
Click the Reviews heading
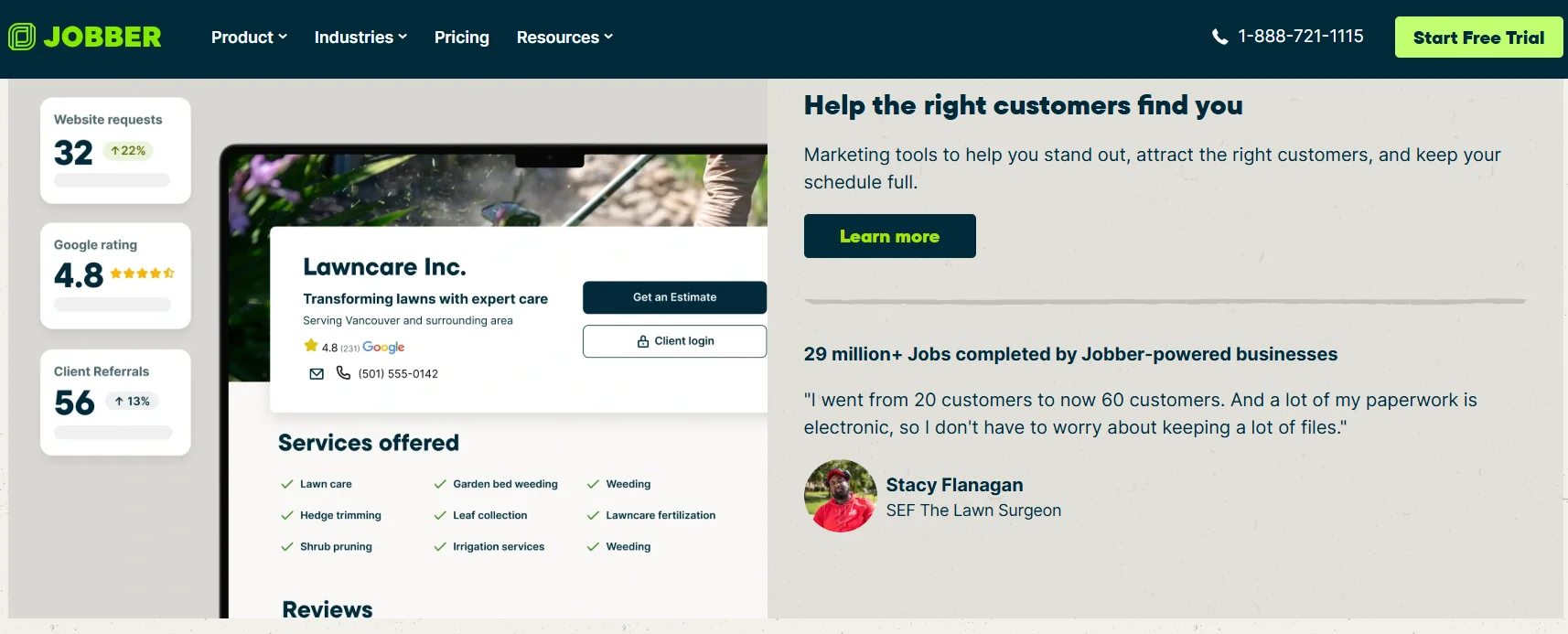click(328, 609)
